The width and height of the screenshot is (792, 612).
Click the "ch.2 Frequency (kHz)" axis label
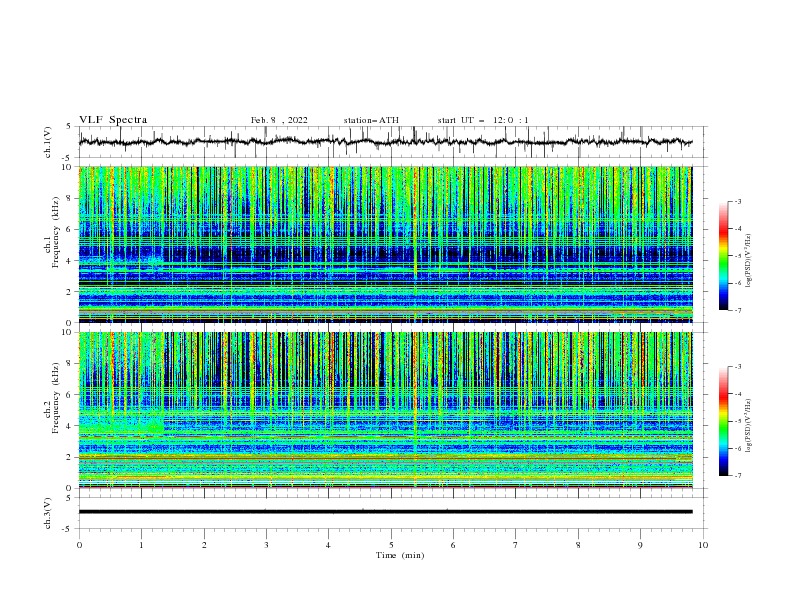[x=52, y=398]
